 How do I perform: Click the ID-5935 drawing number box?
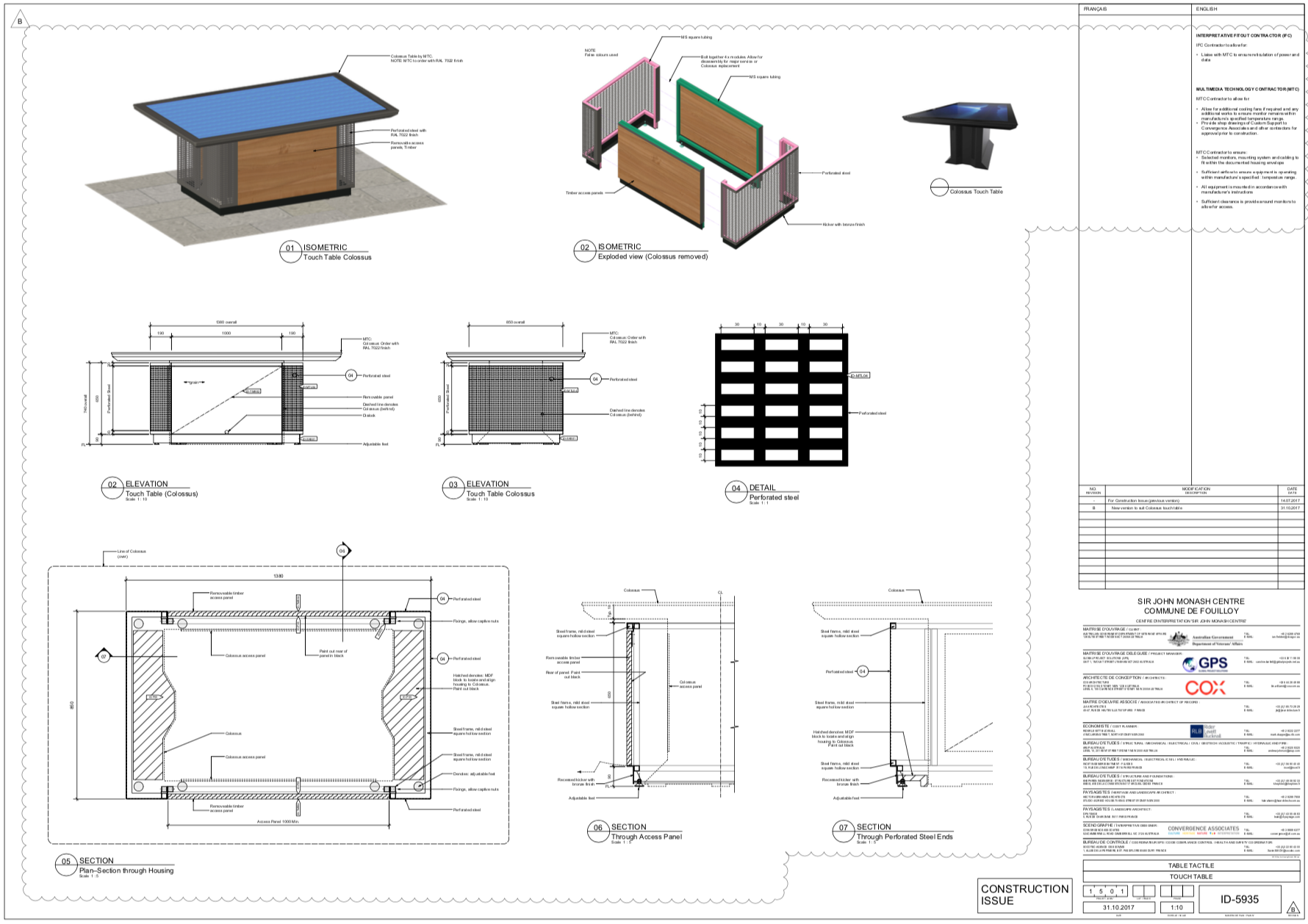click(1240, 899)
